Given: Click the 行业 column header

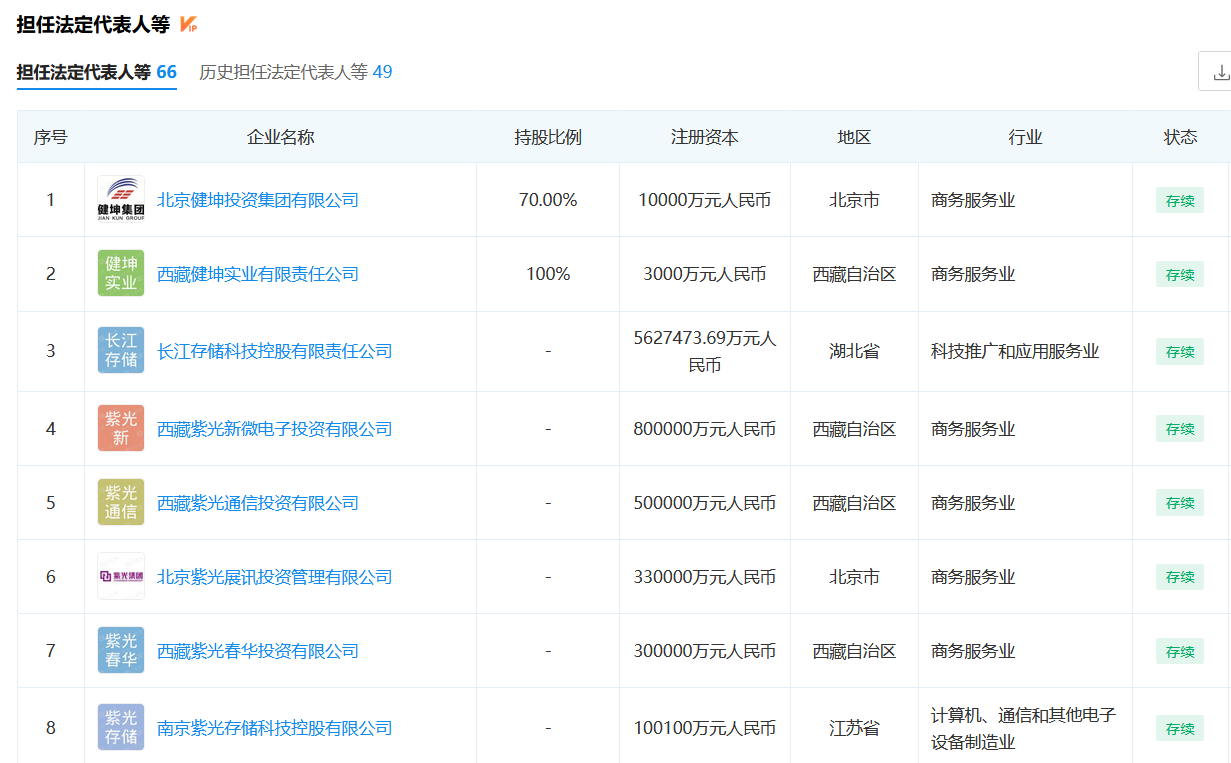Looking at the screenshot, I should point(1025,137).
